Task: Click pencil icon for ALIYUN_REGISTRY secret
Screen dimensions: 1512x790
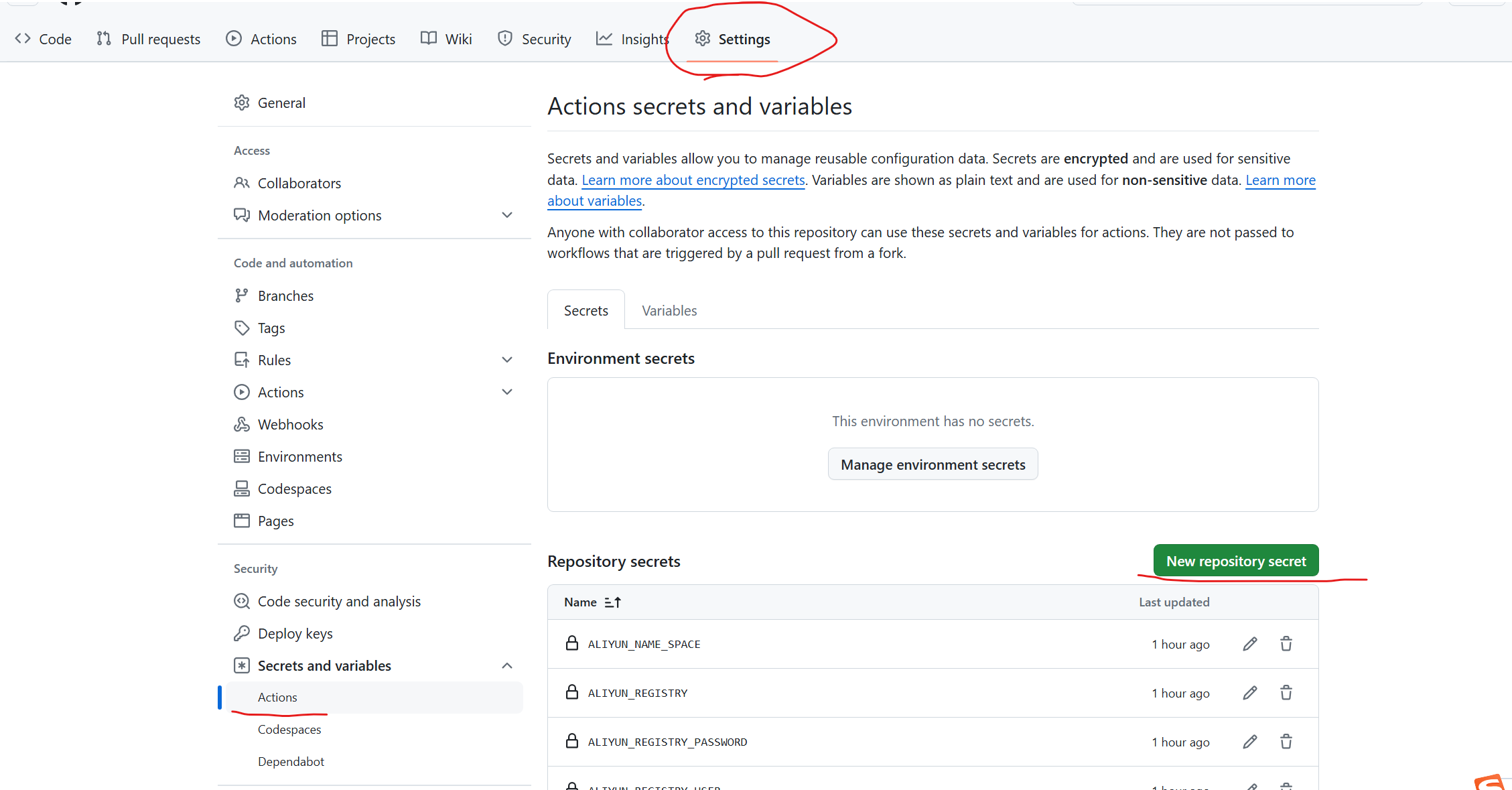Action: point(1249,693)
